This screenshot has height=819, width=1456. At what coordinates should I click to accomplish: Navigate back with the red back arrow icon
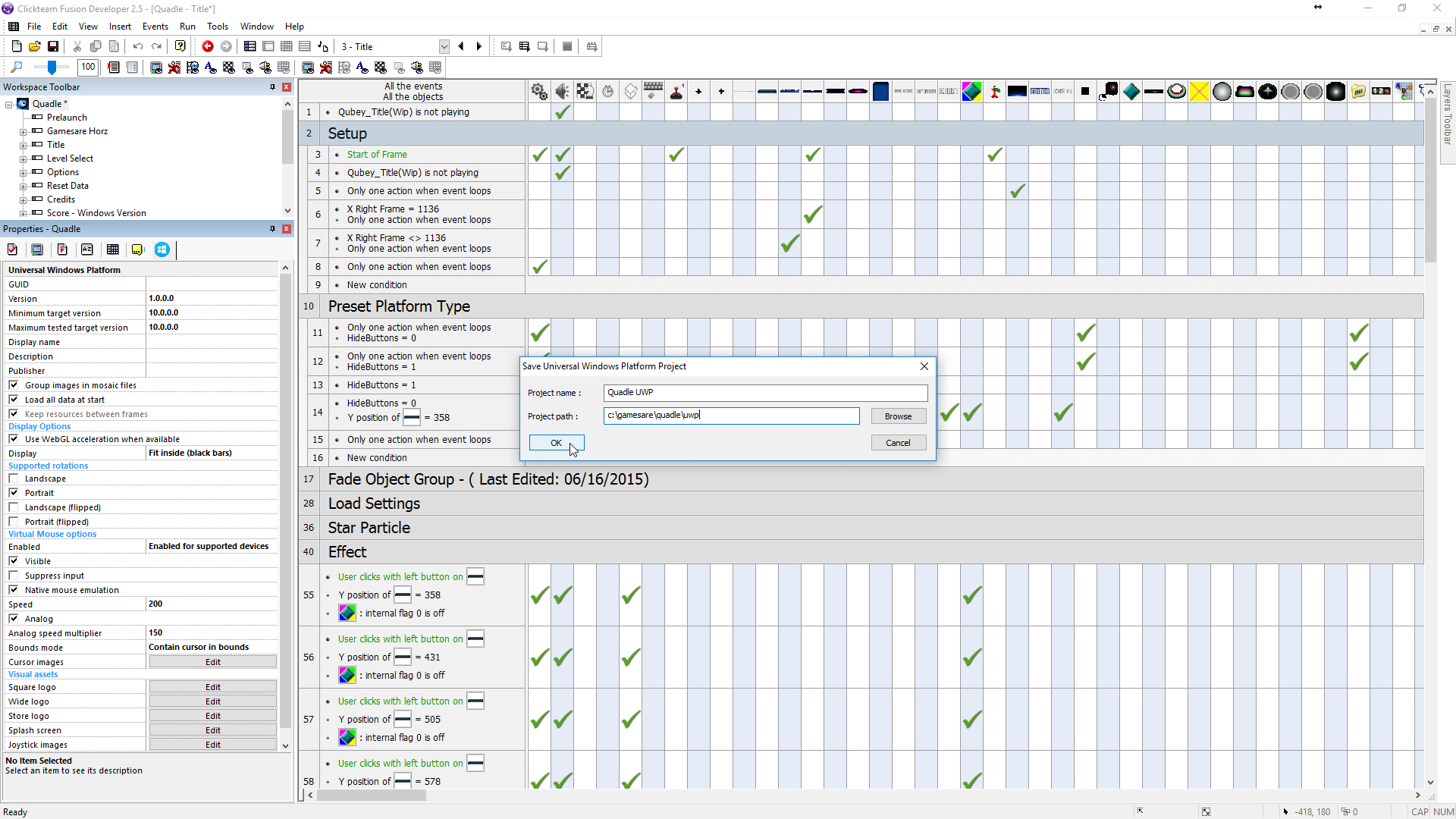point(208,45)
